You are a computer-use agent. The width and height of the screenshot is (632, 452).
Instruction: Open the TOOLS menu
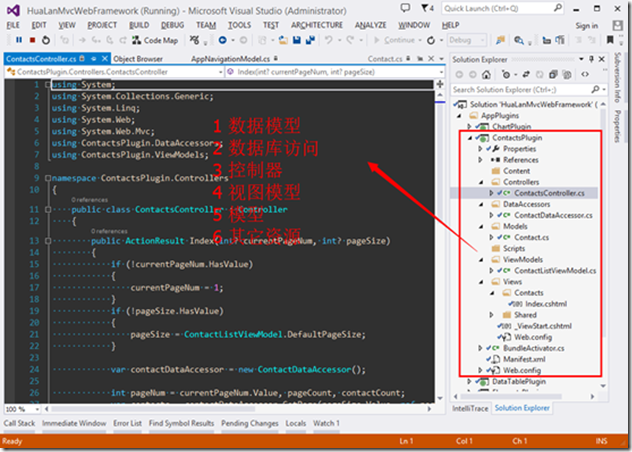239,25
